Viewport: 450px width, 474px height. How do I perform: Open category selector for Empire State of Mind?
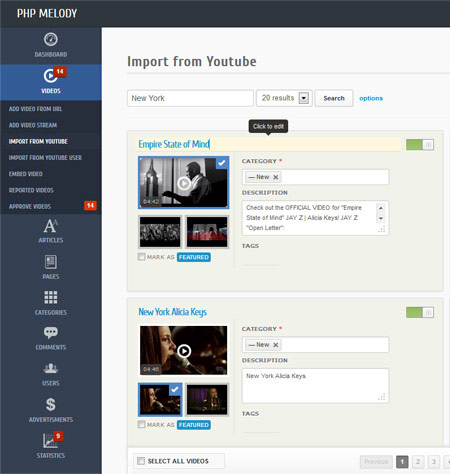[x=315, y=177]
